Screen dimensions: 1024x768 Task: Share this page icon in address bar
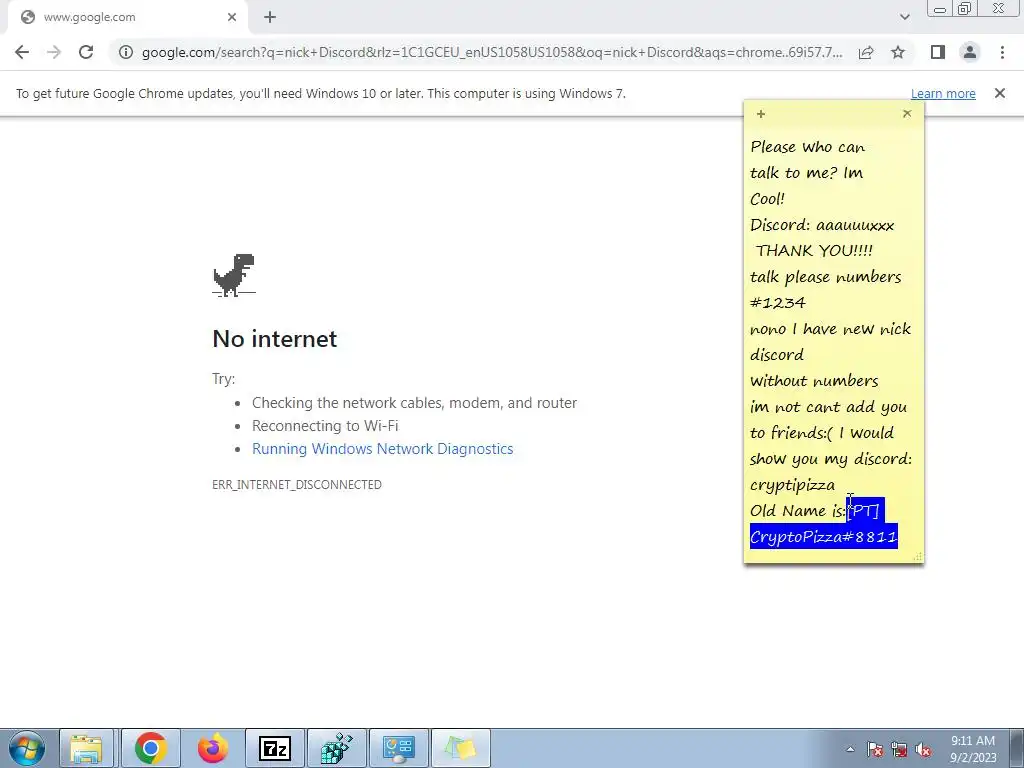tap(866, 52)
